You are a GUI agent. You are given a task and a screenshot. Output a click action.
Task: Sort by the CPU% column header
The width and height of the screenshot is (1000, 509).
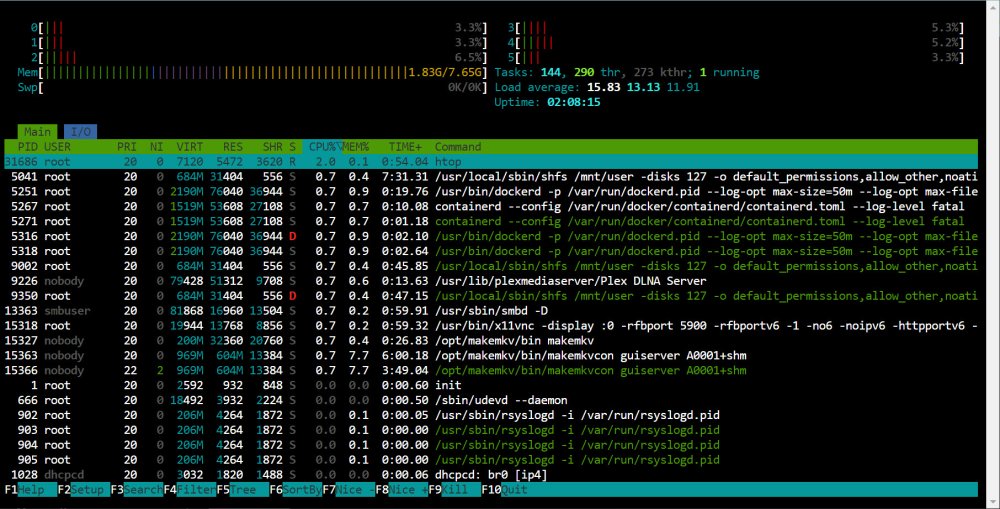click(x=322, y=147)
